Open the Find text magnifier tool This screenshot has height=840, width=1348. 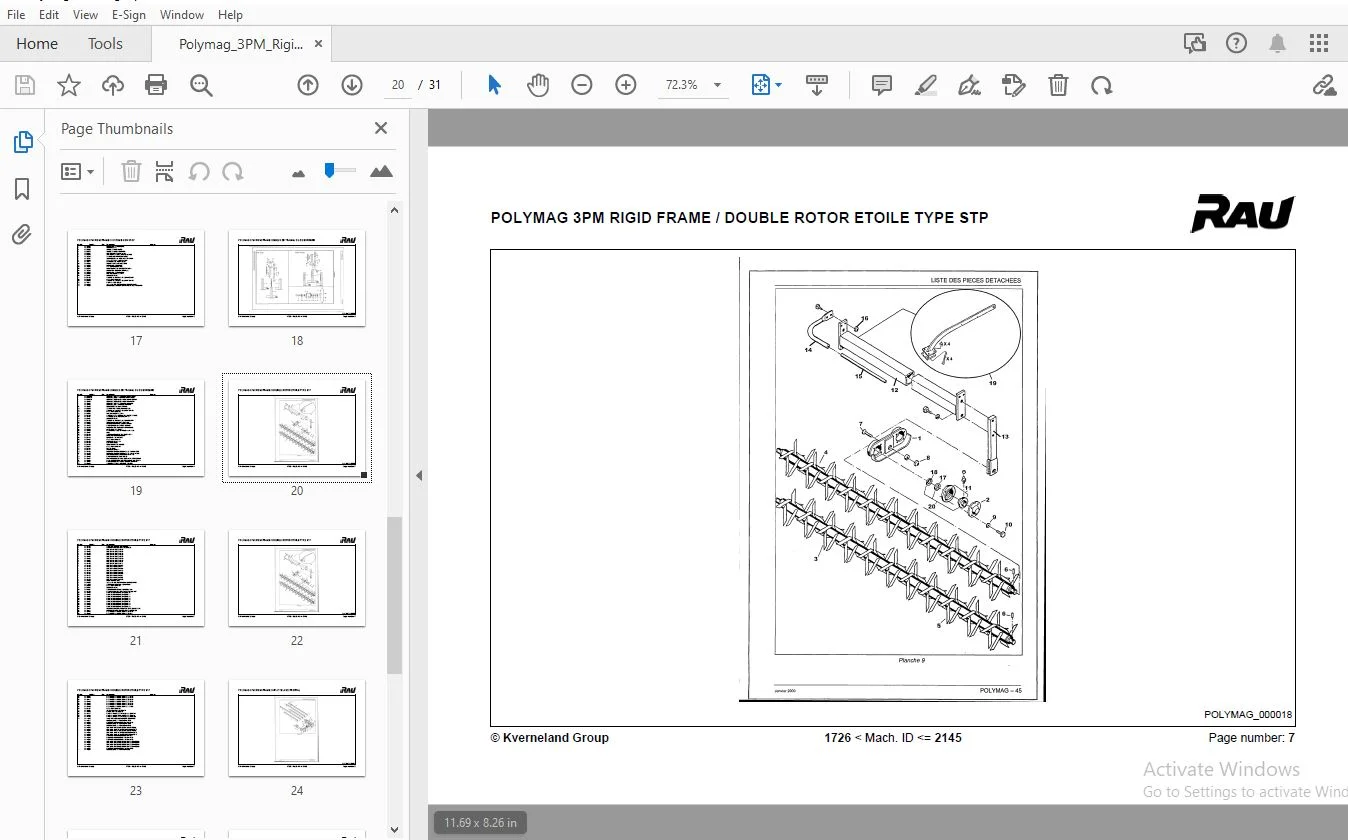point(201,85)
